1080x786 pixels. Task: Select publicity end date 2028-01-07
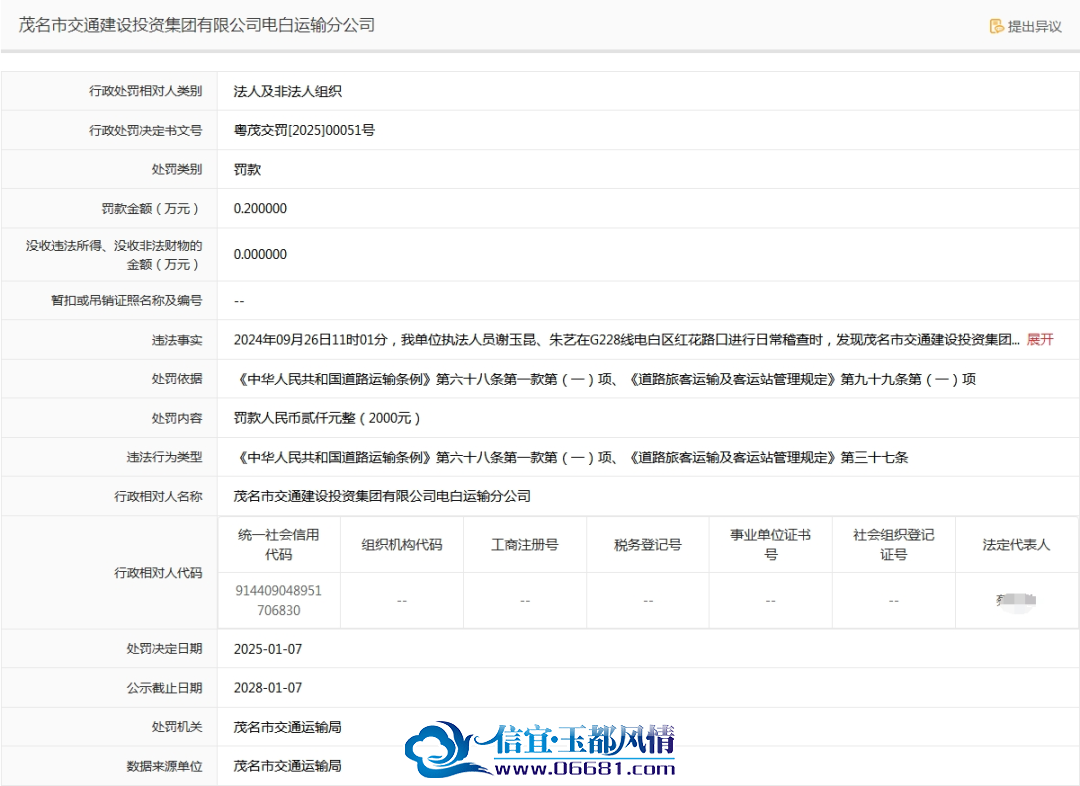pyautogui.click(x=268, y=687)
